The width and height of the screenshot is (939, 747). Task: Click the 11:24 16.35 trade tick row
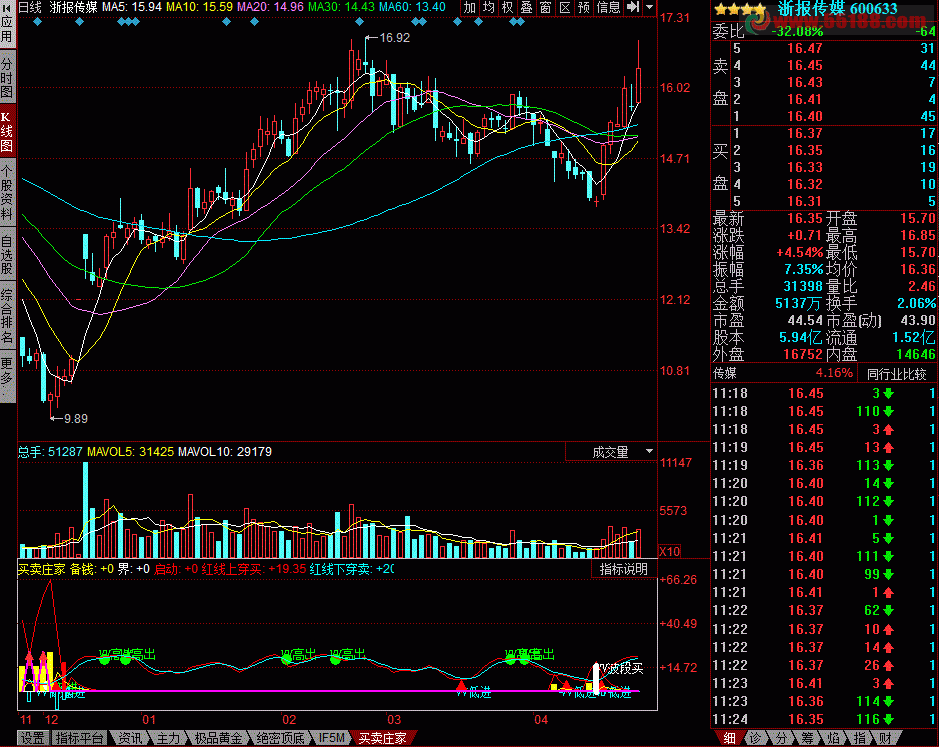(x=823, y=719)
